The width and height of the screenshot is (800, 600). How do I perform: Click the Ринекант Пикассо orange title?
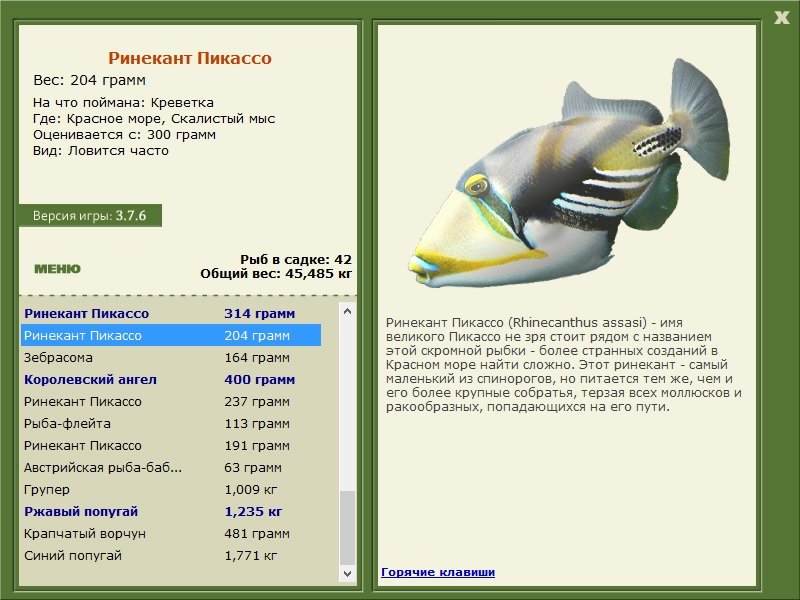pos(189,58)
